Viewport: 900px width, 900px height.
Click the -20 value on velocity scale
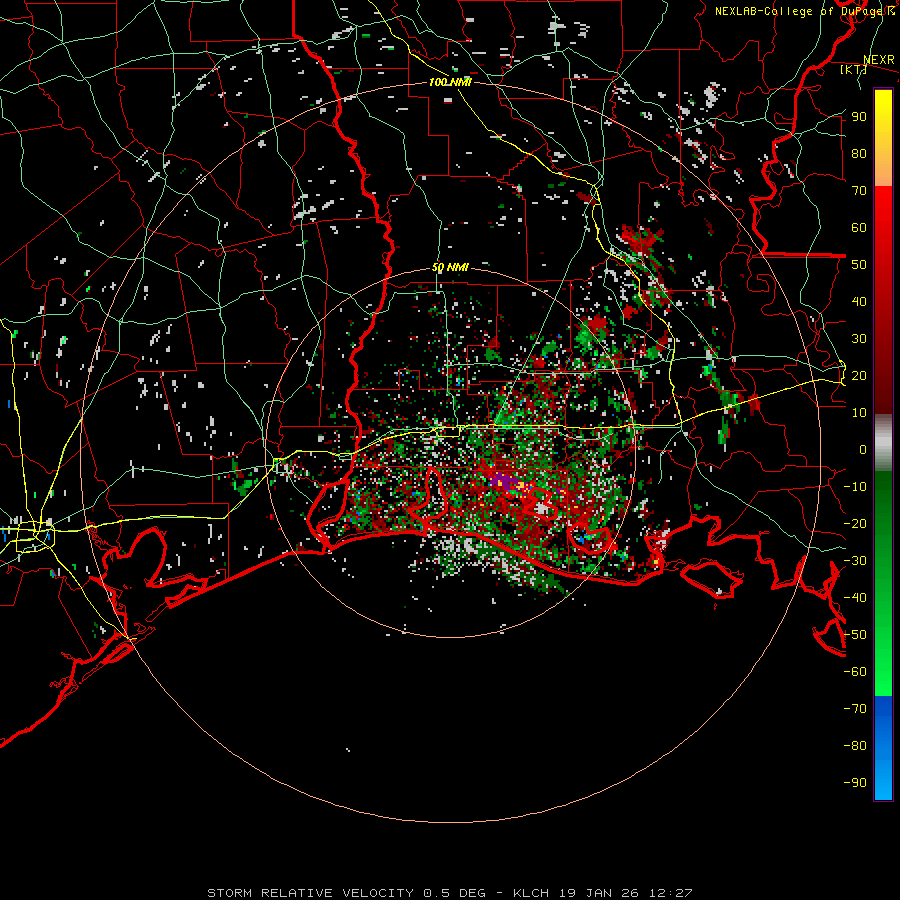coord(855,523)
